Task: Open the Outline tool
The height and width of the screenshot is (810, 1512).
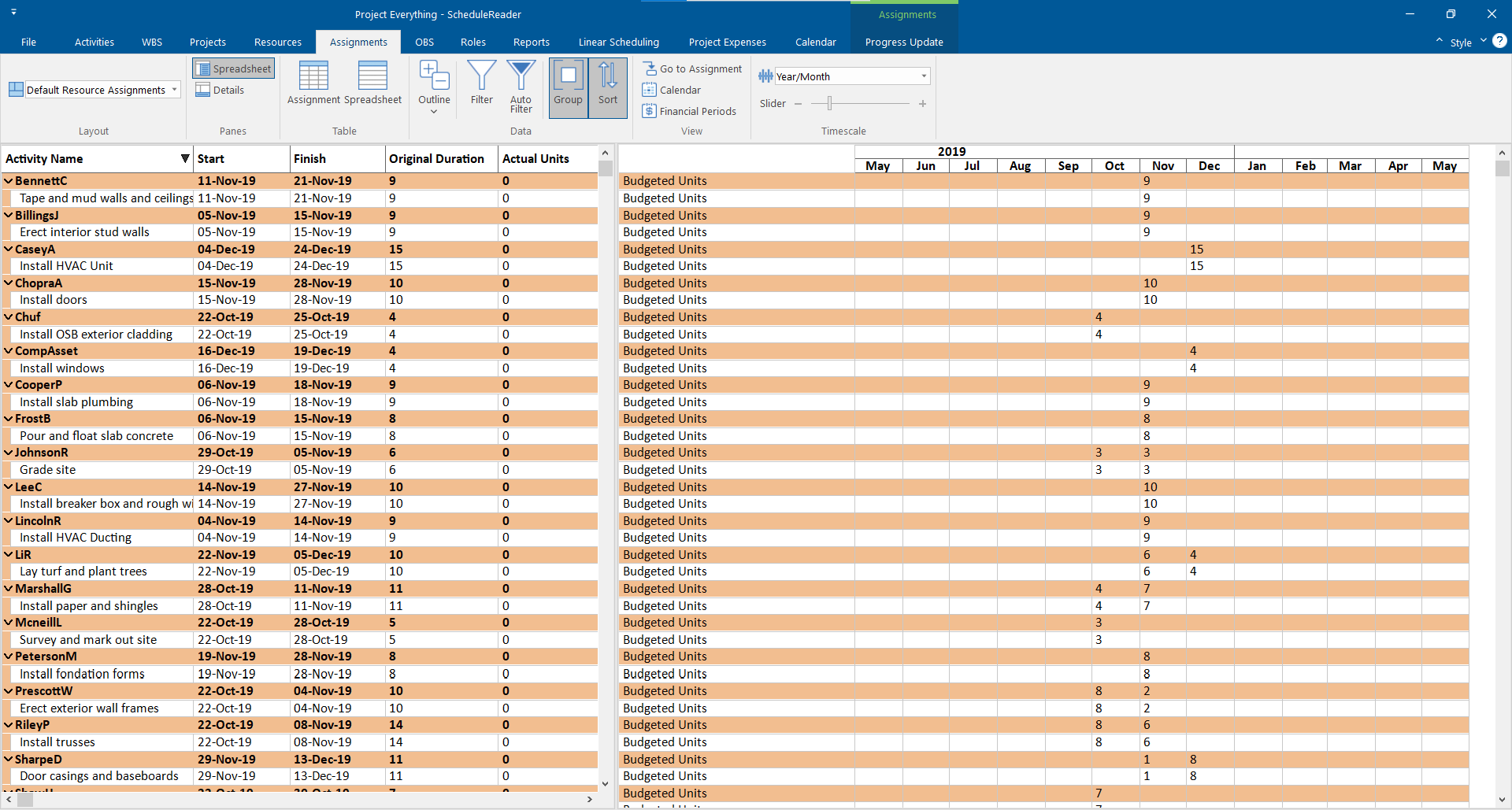Action: [x=434, y=87]
